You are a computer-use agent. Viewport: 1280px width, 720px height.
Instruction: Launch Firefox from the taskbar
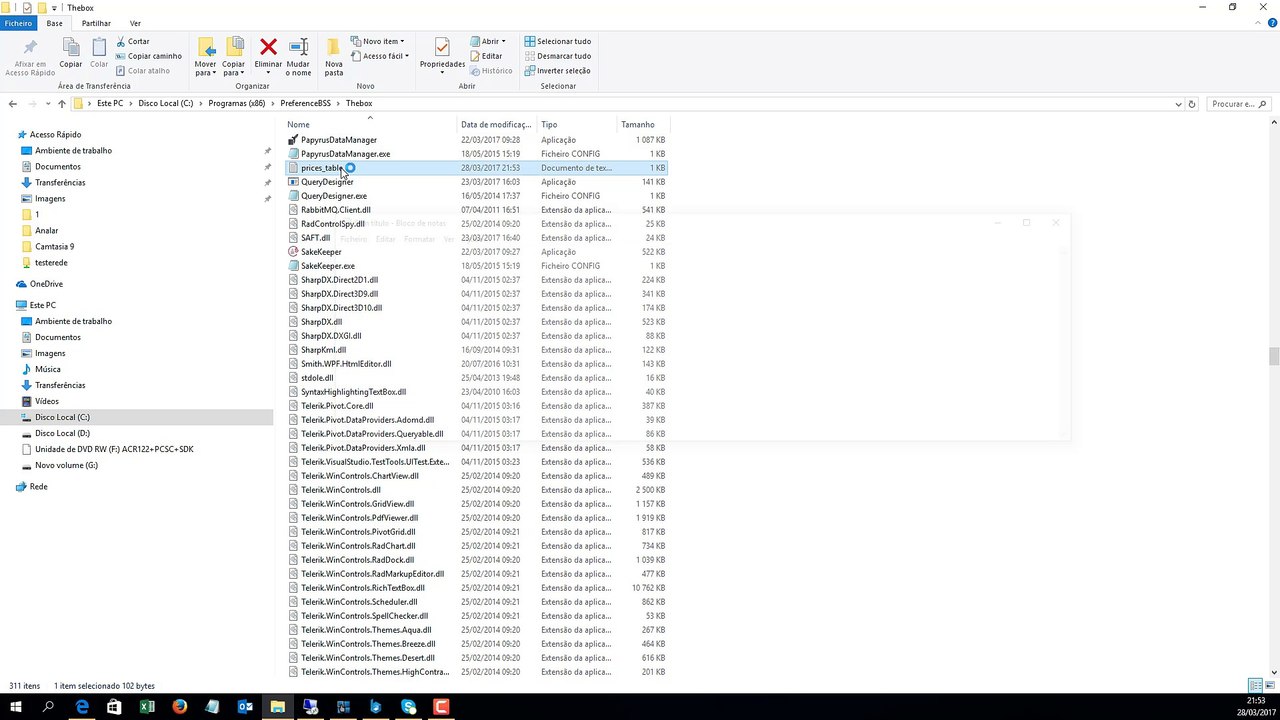click(180, 707)
